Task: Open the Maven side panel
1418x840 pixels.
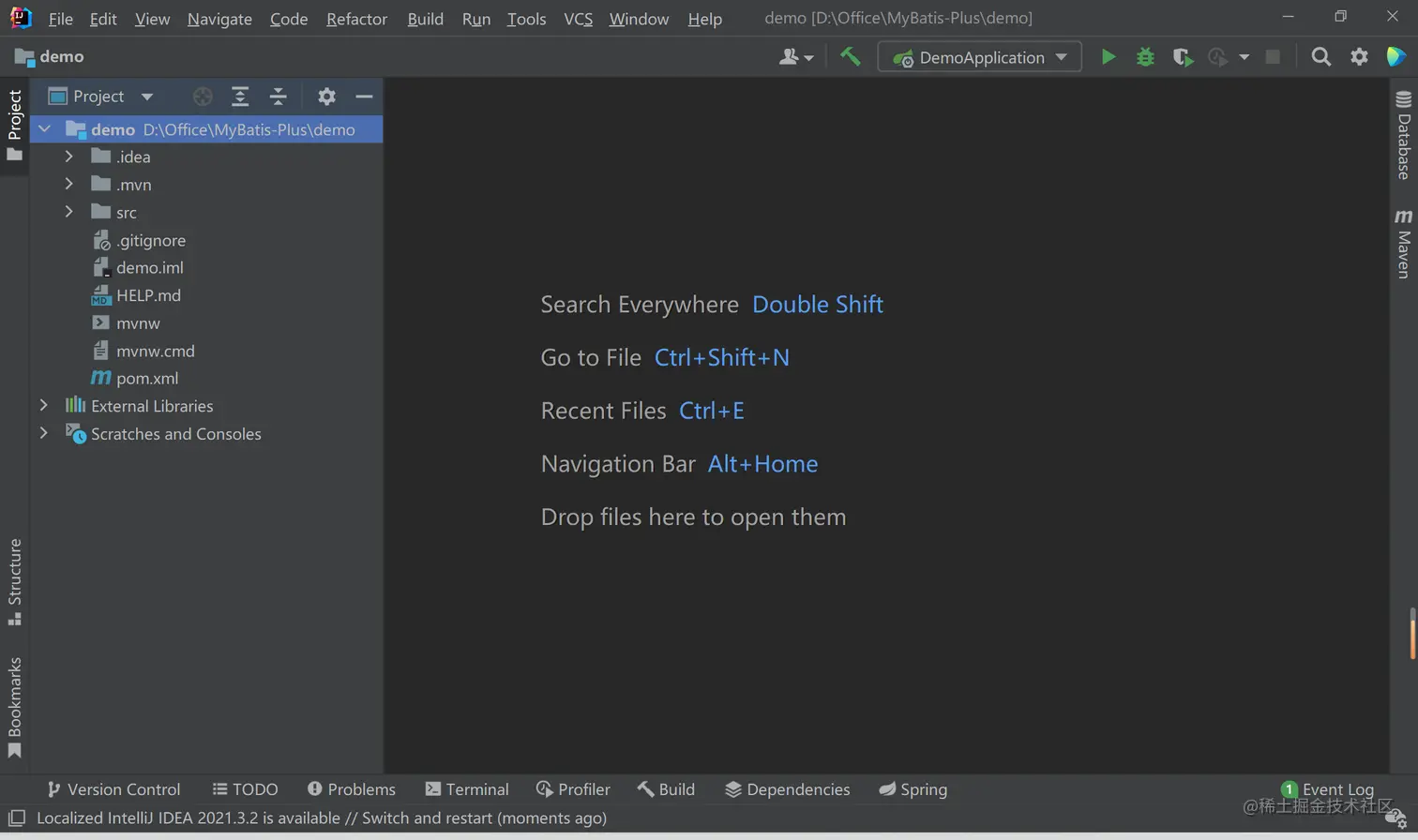Action: [x=1403, y=243]
